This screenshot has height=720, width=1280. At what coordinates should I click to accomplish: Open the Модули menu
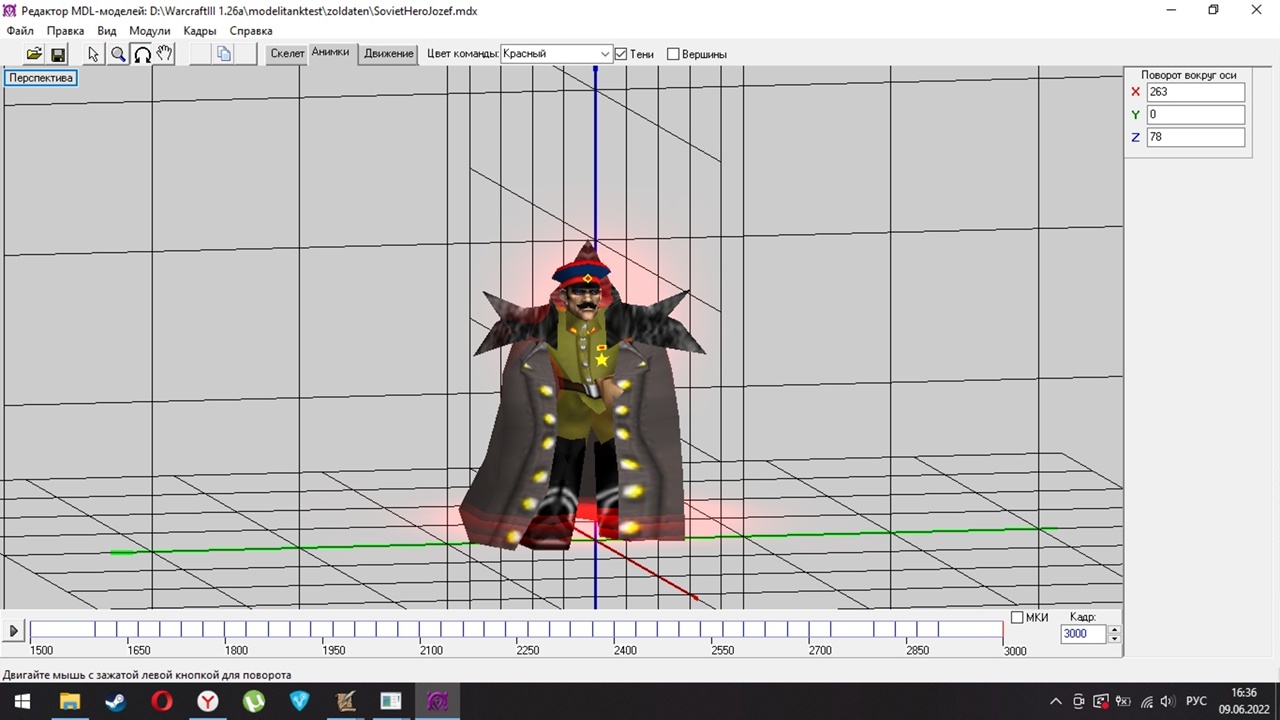tap(150, 31)
